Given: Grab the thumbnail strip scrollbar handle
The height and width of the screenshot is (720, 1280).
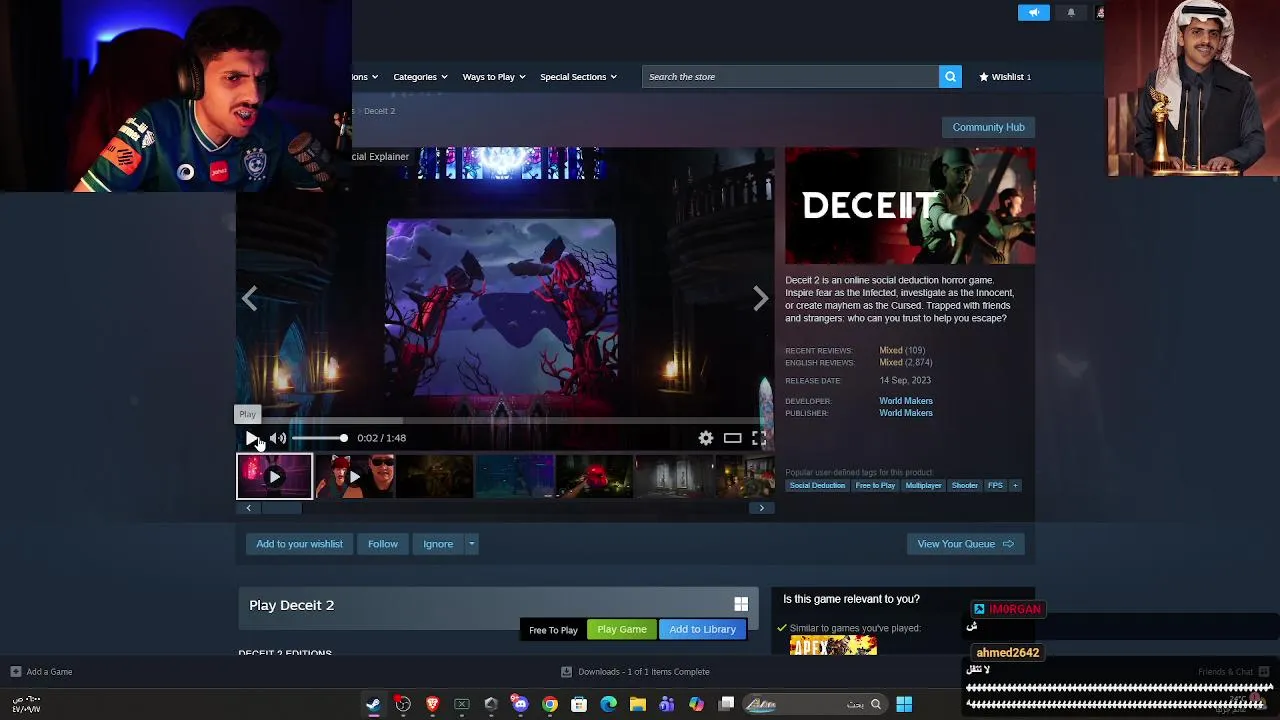Looking at the screenshot, I should [x=281, y=508].
